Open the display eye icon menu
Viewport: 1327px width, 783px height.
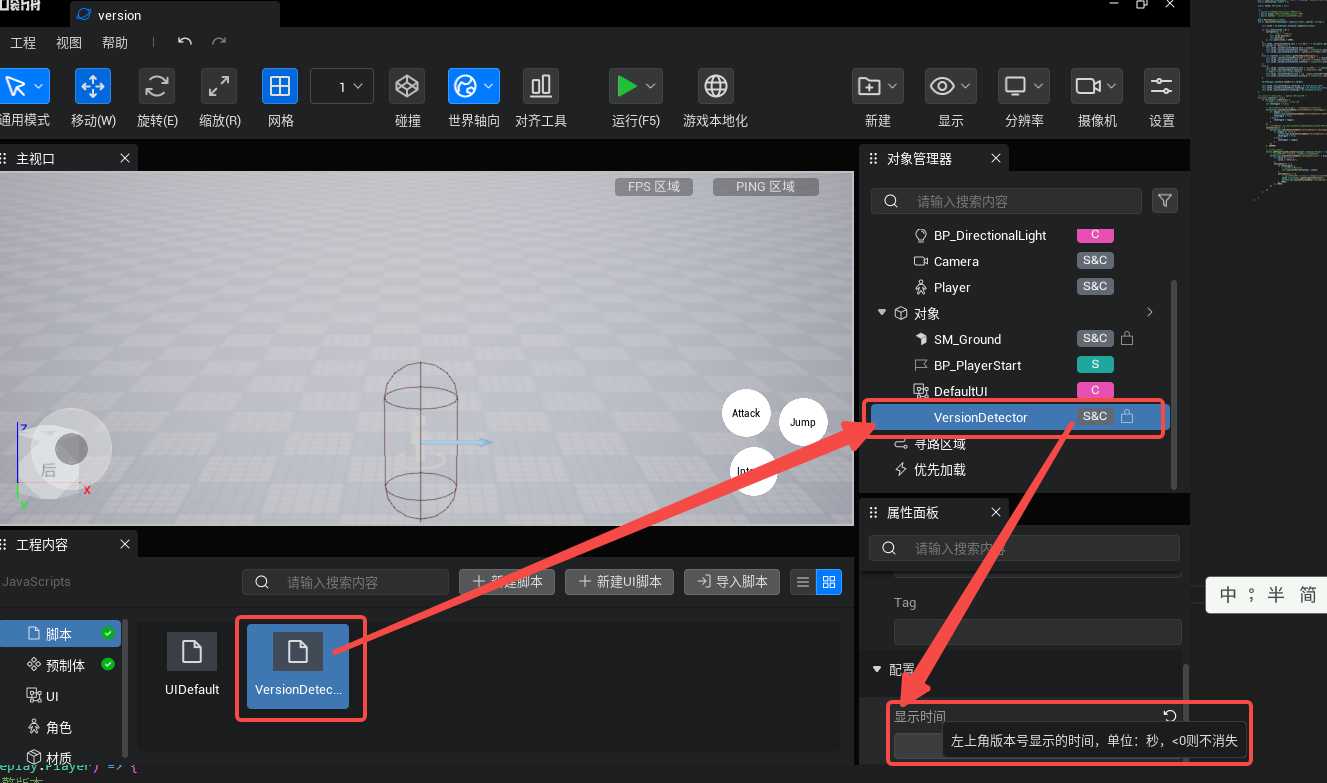click(x=942, y=87)
